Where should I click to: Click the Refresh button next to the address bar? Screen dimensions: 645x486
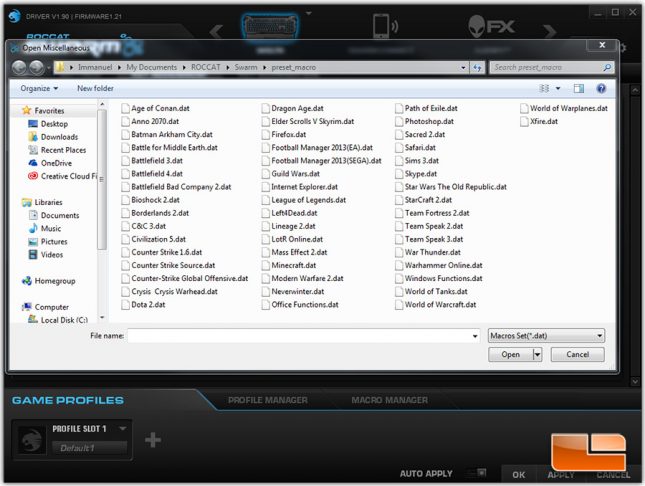(477, 67)
